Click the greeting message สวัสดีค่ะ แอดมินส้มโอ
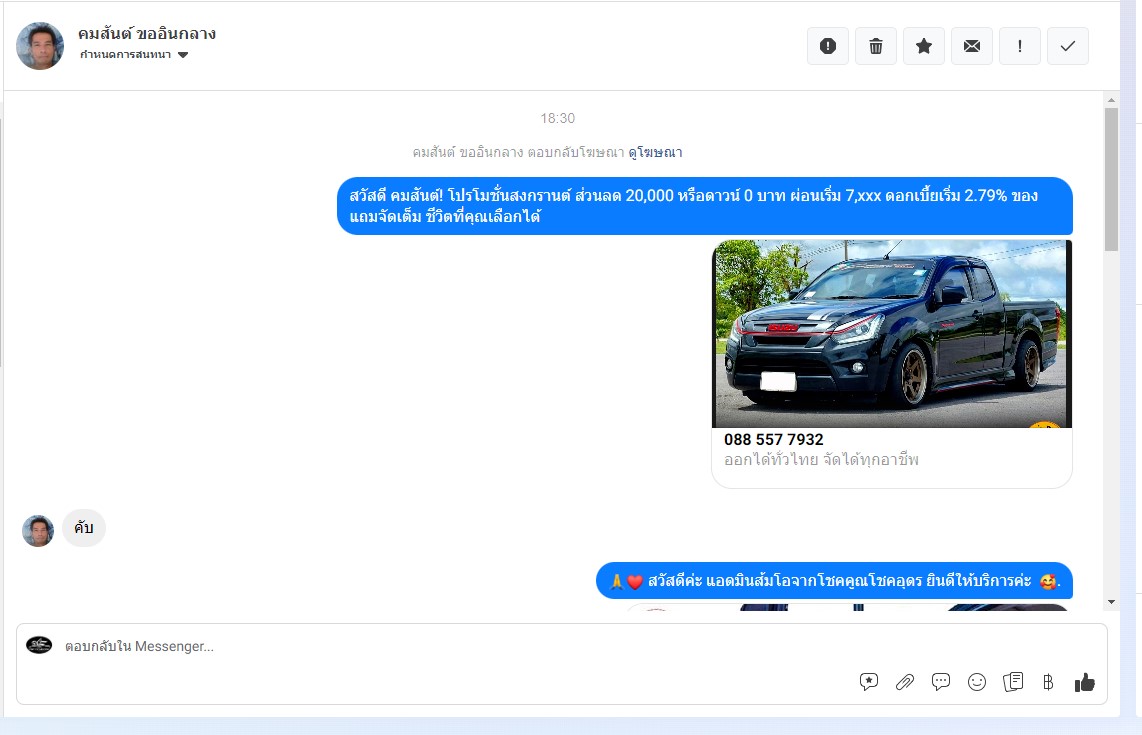 (x=834, y=581)
